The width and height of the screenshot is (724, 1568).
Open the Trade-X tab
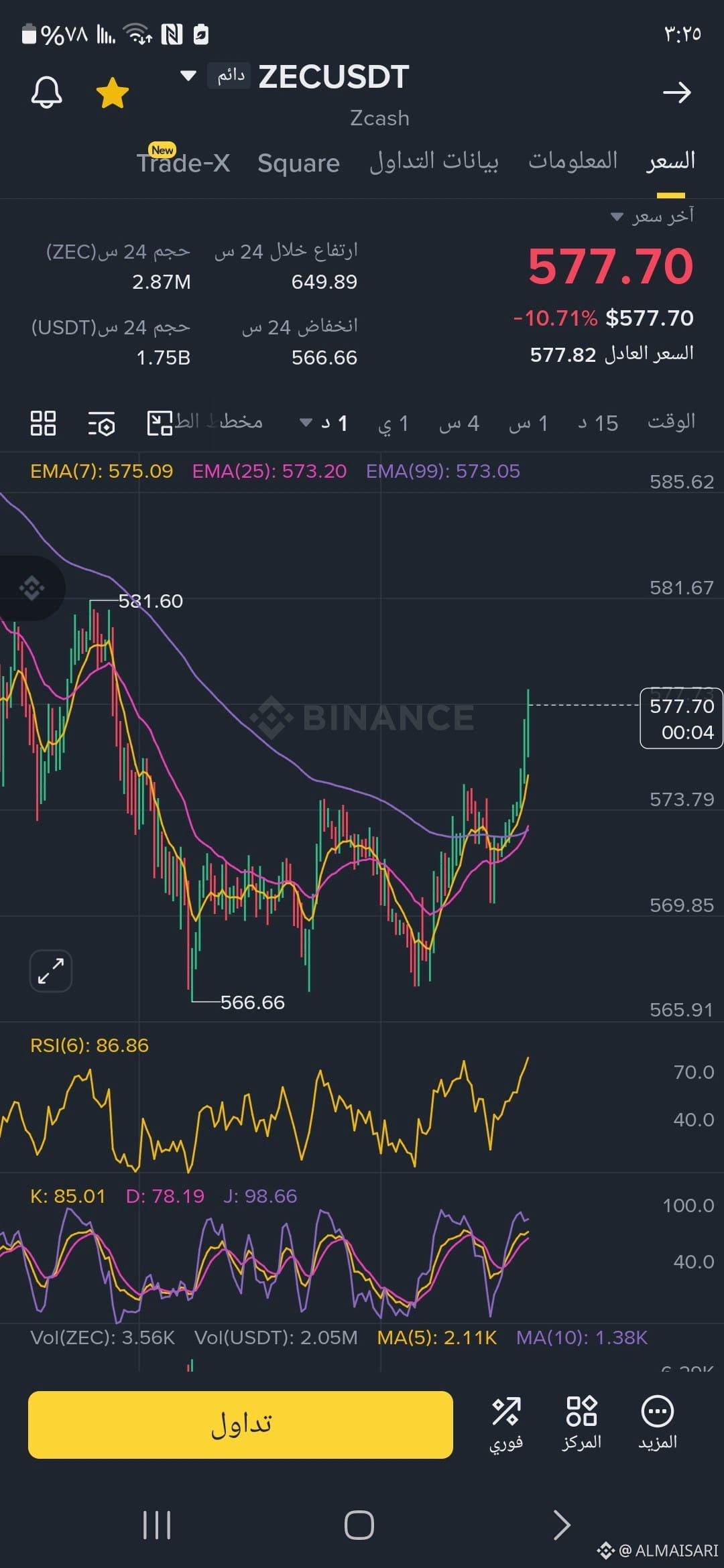183,161
